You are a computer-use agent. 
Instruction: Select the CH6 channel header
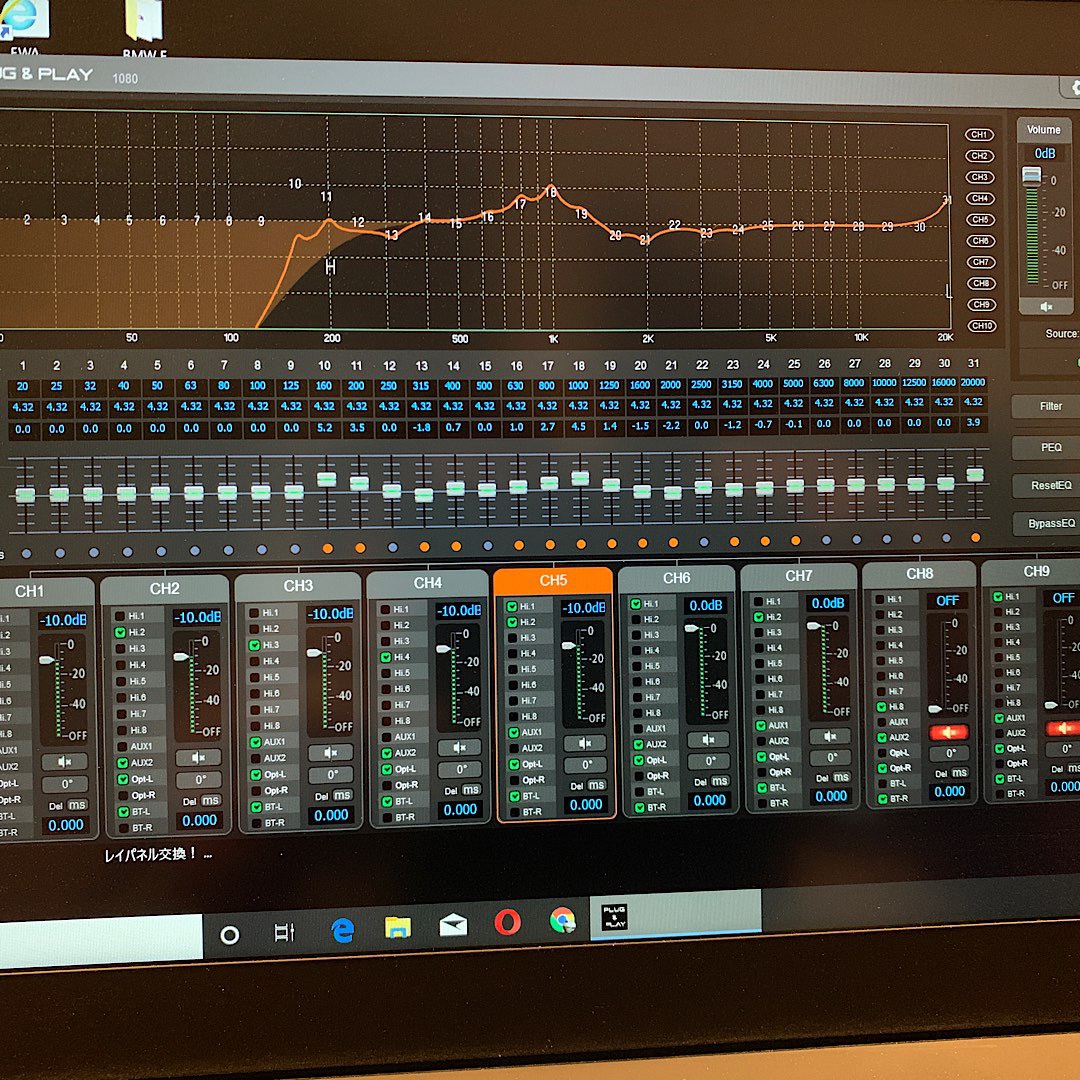coord(676,578)
